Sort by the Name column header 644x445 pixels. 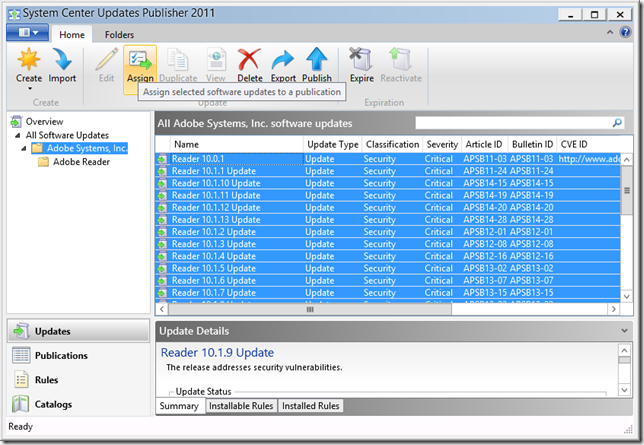coord(237,144)
